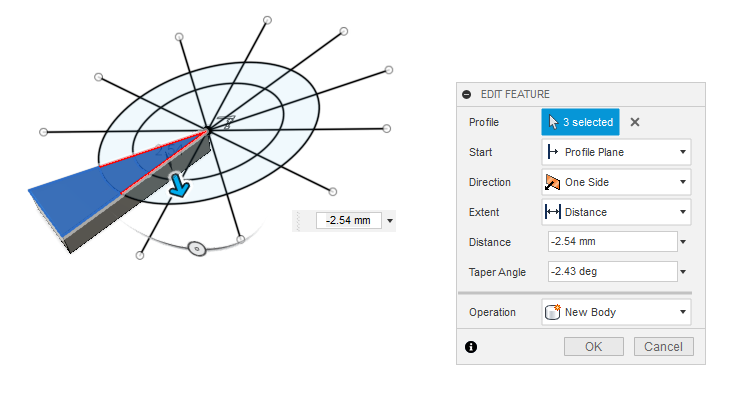
Task: Click the New Body operation icon
Action: (x=553, y=312)
